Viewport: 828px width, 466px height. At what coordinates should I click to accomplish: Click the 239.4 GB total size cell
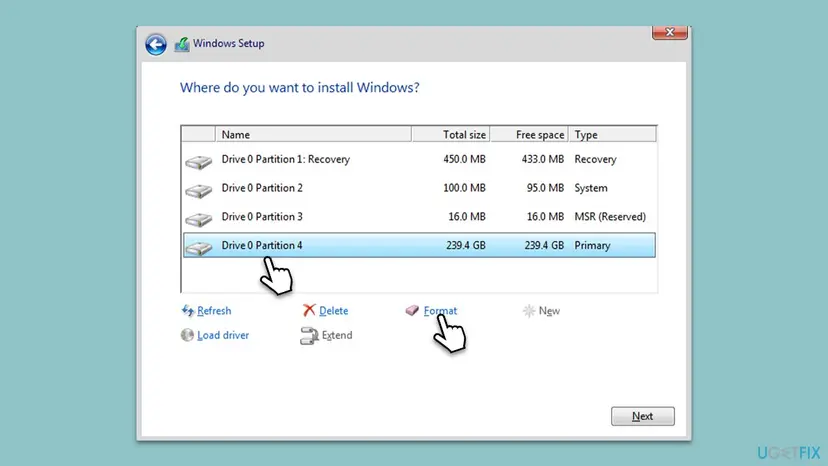pyautogui.click(x=466, y=245)
